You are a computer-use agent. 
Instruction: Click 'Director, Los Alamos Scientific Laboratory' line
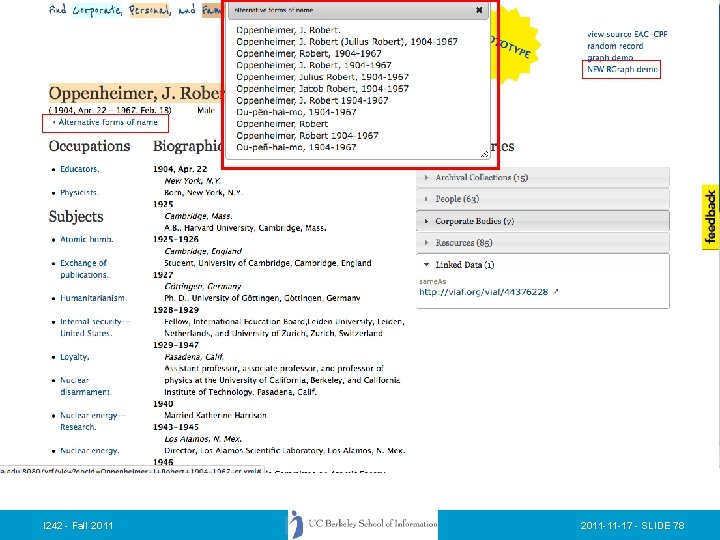[285, 450]
